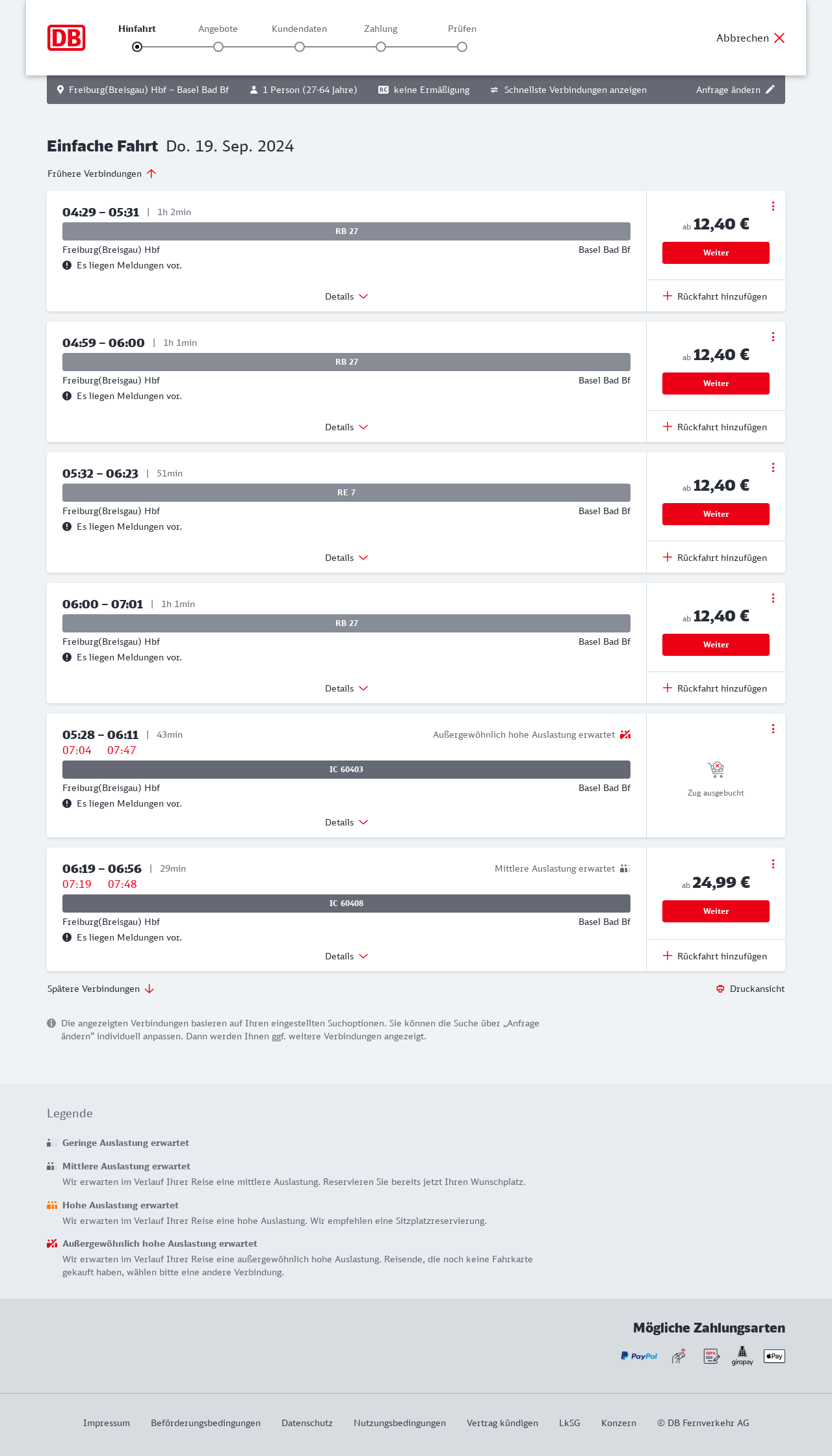The height and width of the screenshot is (1456, 832).
Task: Load Frühere Verbindungen
Action: 102,174
